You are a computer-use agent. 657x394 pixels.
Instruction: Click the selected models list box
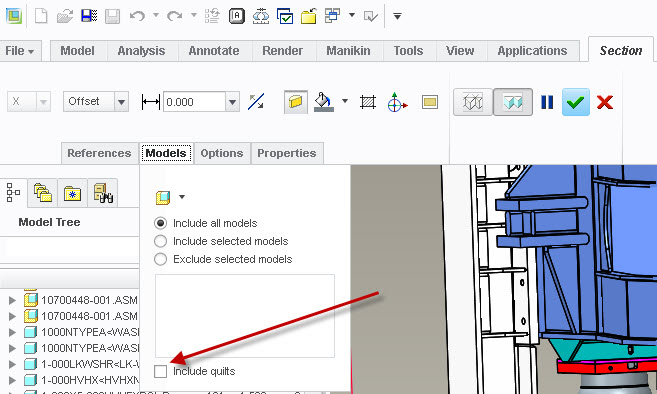pos(245,316)
